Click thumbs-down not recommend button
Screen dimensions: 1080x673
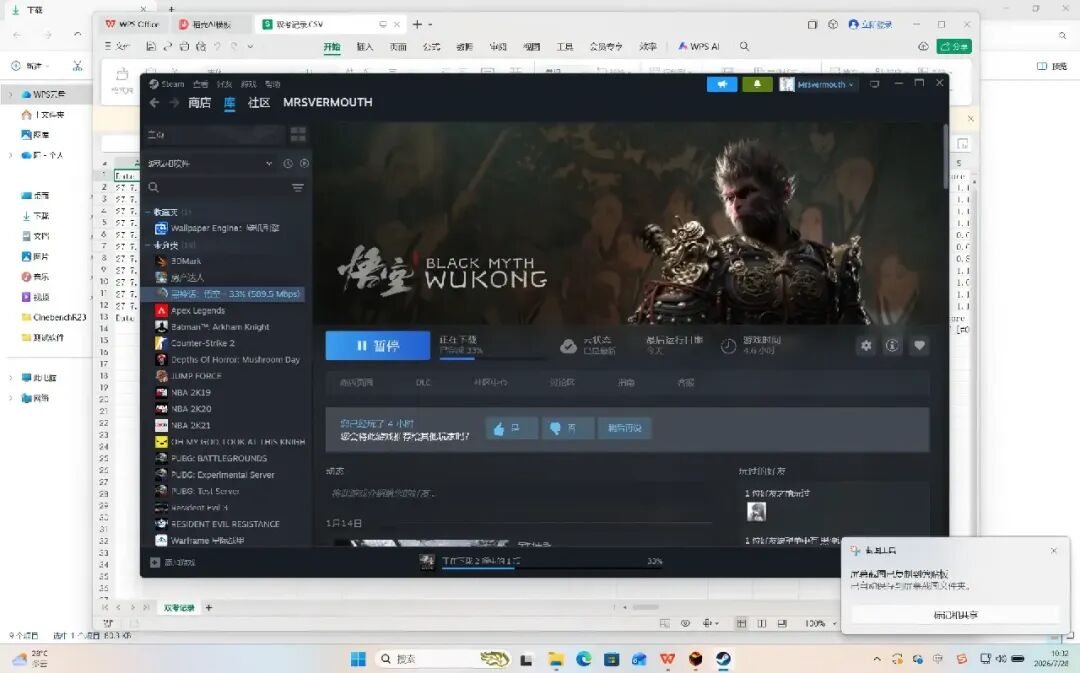567,428
